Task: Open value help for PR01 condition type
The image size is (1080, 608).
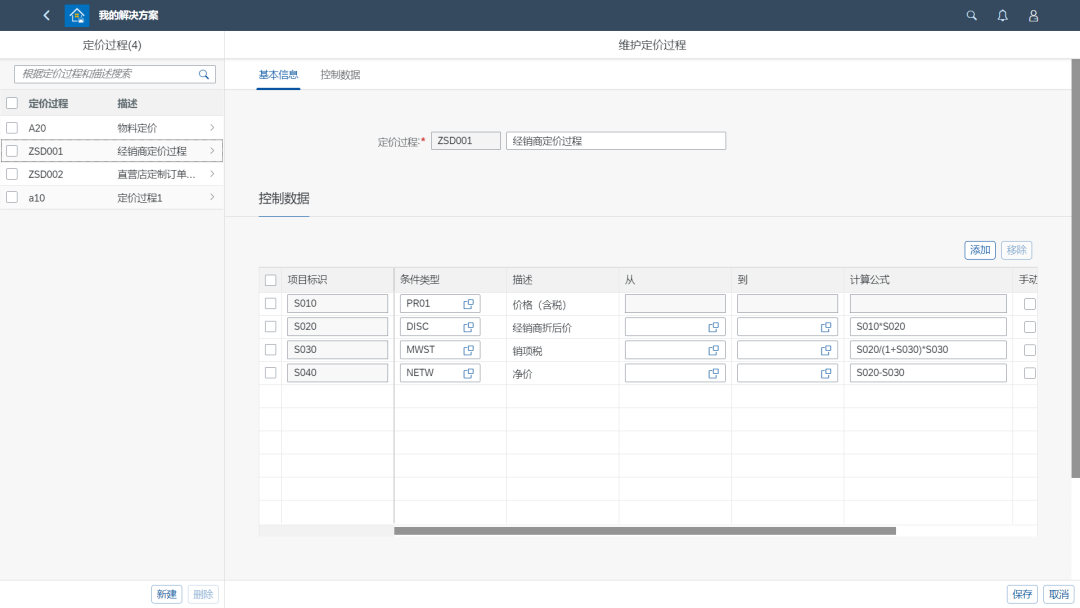Action: (468, 303)
